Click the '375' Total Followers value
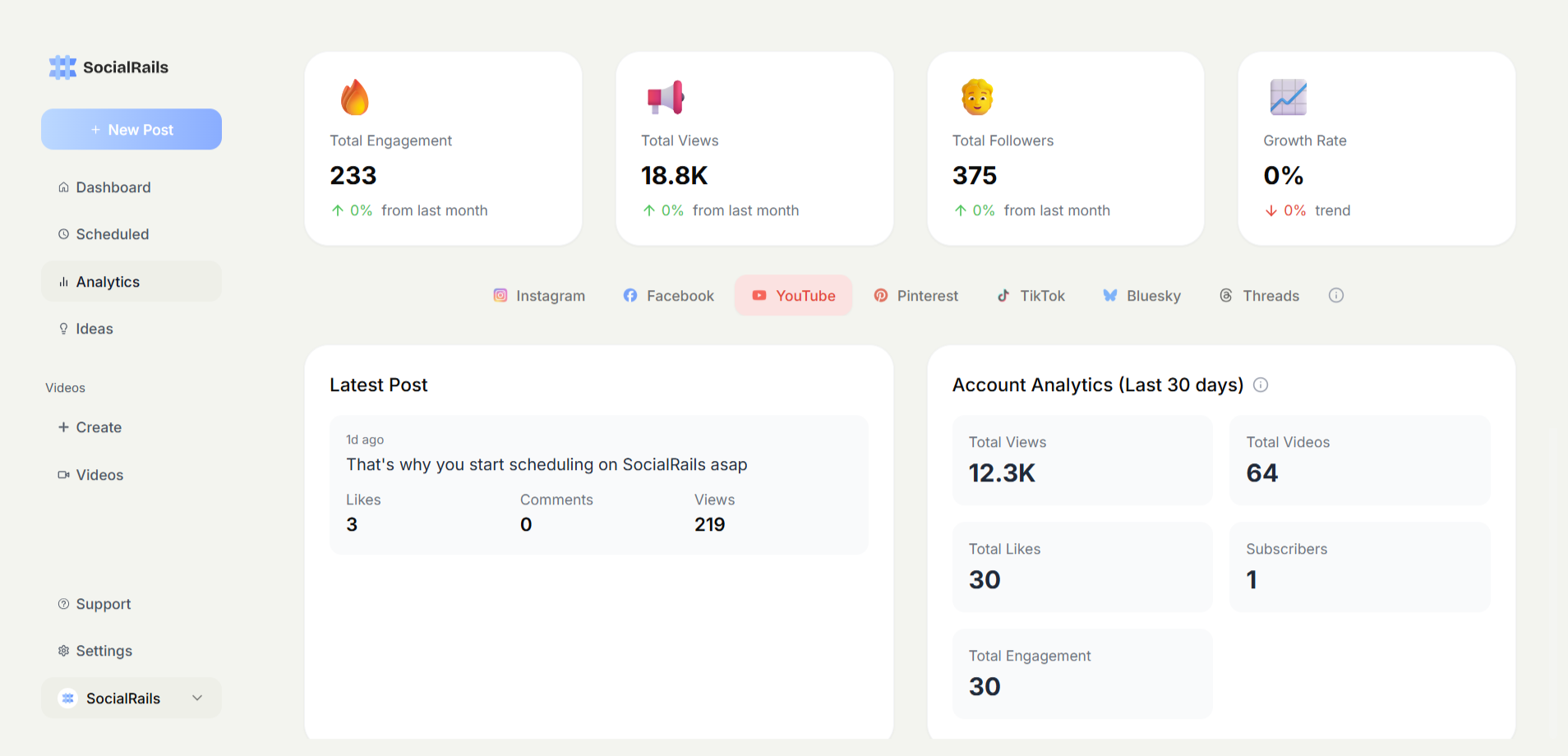 (975, 175)
